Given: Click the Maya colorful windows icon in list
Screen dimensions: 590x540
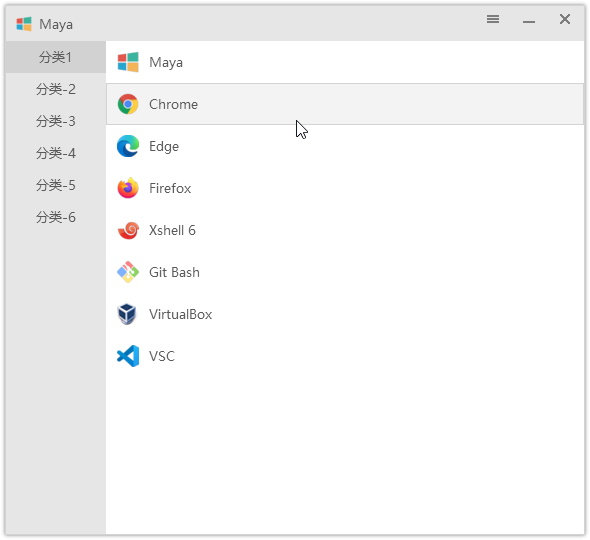Looking at the screenshot, I should (128, 62).
